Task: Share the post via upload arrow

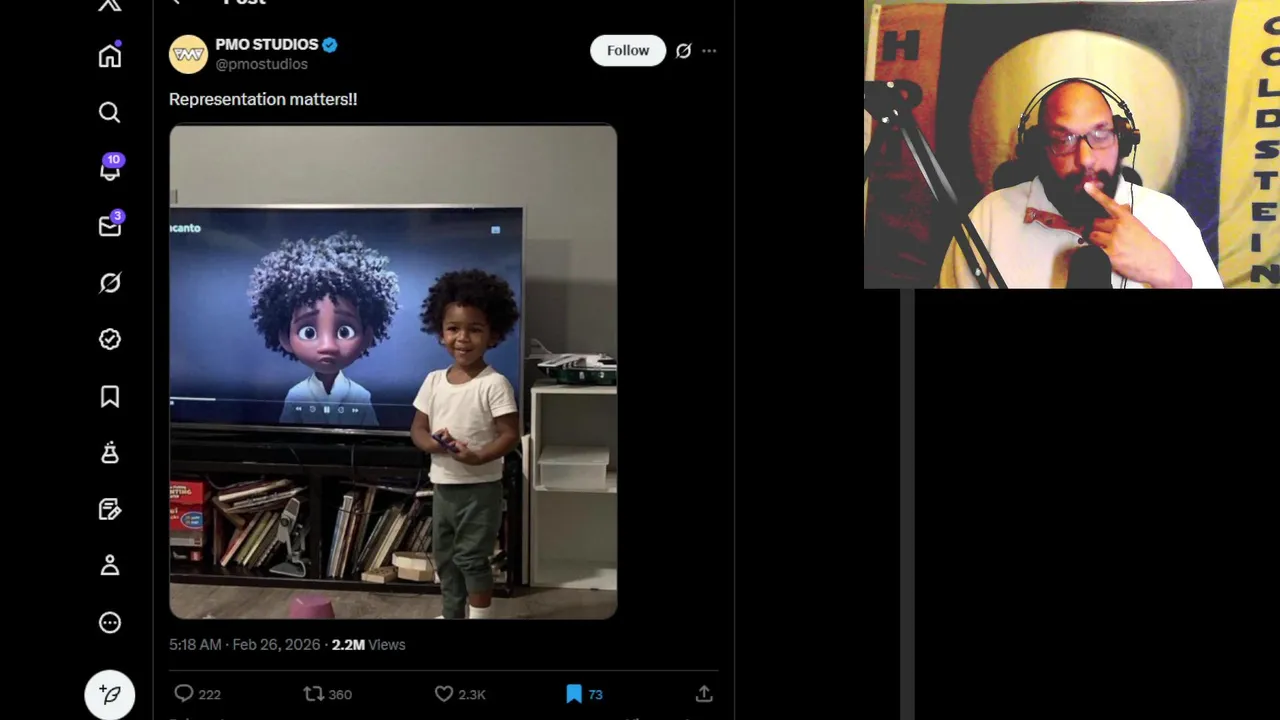Action: pyautogui.click(x=704, y=694)
